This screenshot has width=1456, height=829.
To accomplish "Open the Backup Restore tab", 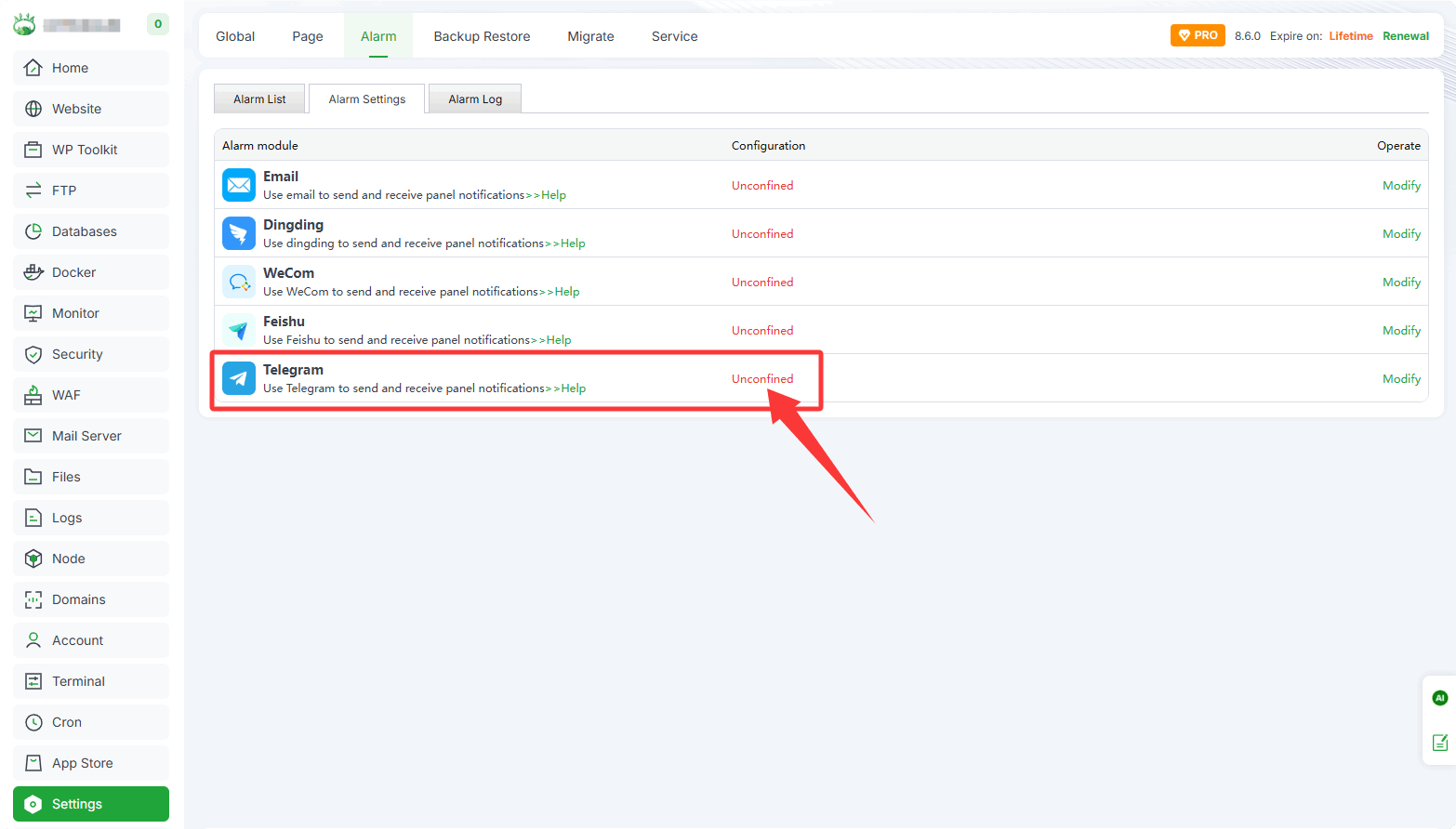I will coord(482,36).
